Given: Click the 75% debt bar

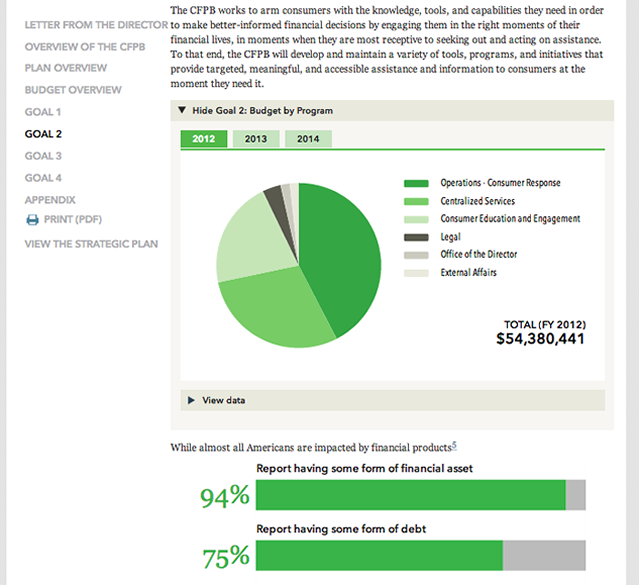Looking at the screenshot, I should click(421, 555).
